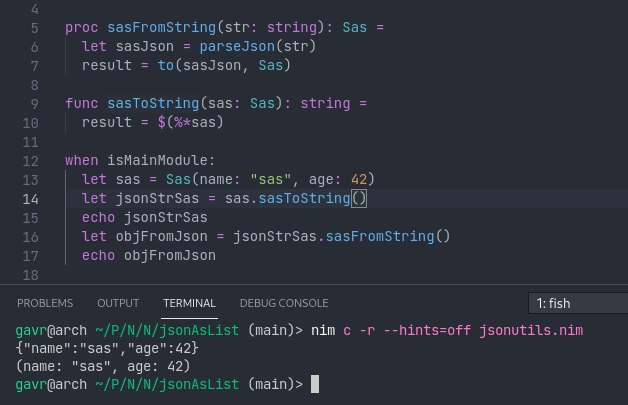Click the Sas return type on line 5
628x405 pixels.
[355, 27]
